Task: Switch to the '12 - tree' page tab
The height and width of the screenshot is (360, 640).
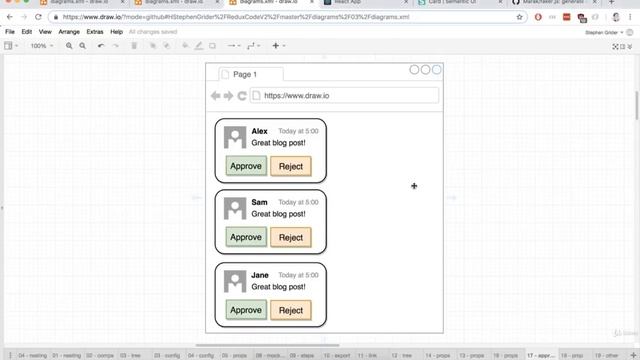Action: tap(402, 356)
